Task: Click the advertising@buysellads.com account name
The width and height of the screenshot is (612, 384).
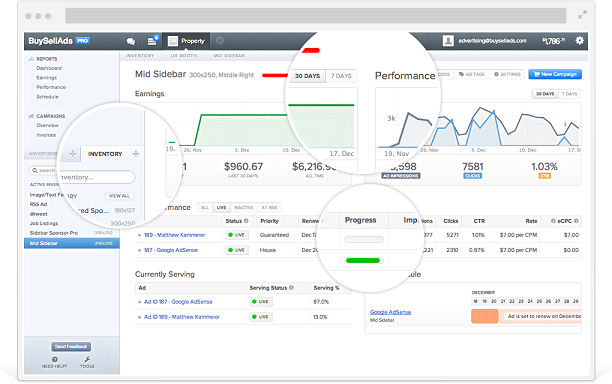Action: [x=492, y=41]
